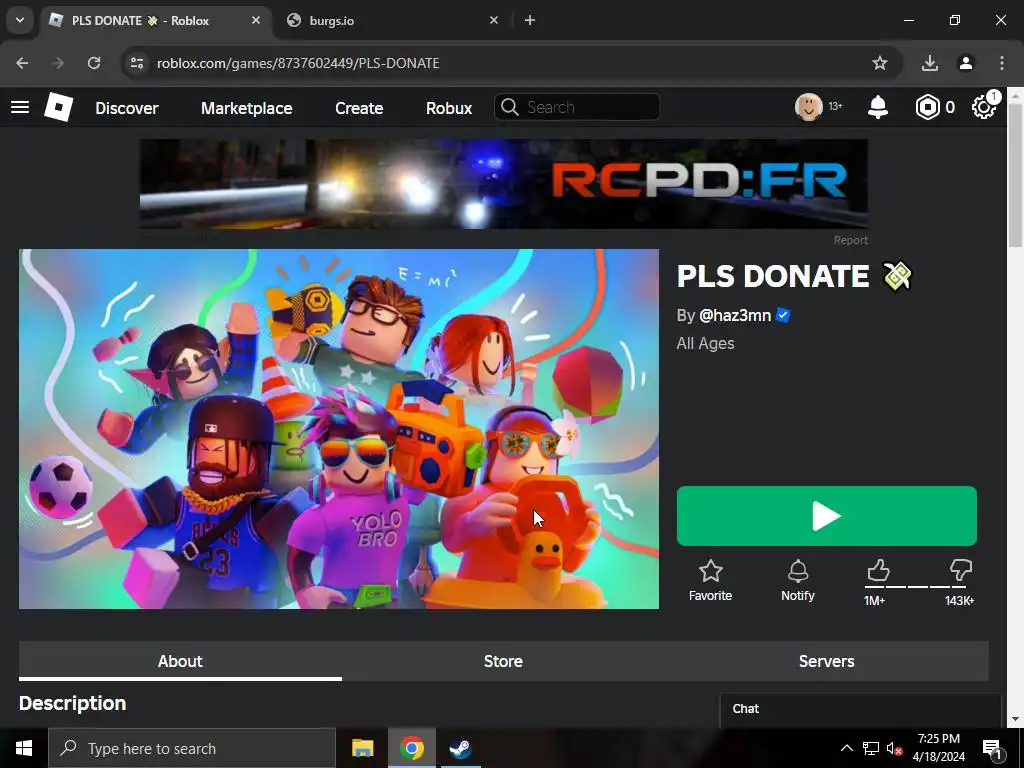Select the All Ages rating text
The height and width of the screenshot is (768, 1024).
pyautogui.click(x=705, y=344)
